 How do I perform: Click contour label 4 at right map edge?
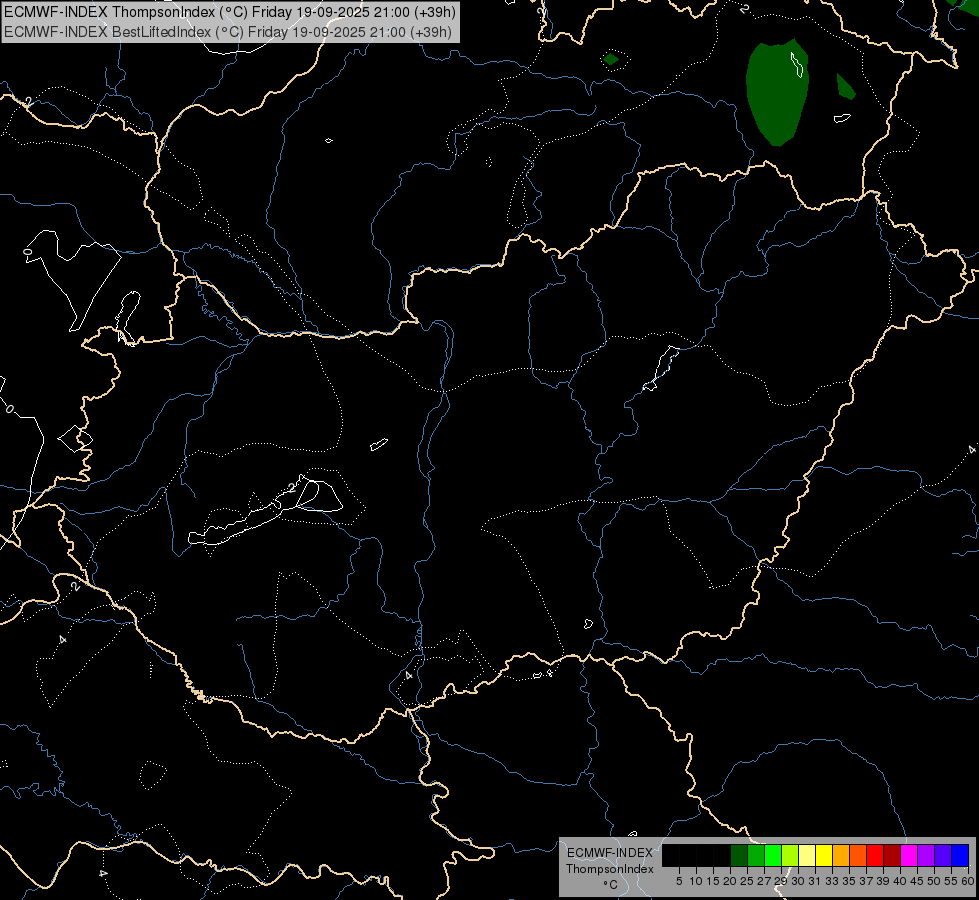point(971,450)
